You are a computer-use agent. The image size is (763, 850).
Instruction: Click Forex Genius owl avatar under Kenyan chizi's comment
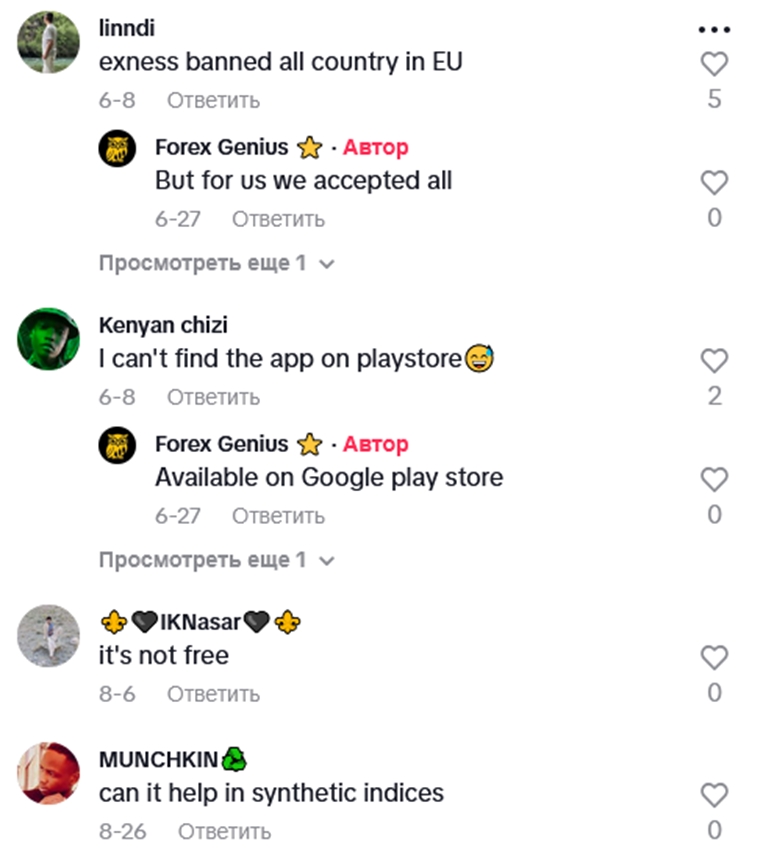[x=117, y=445]
